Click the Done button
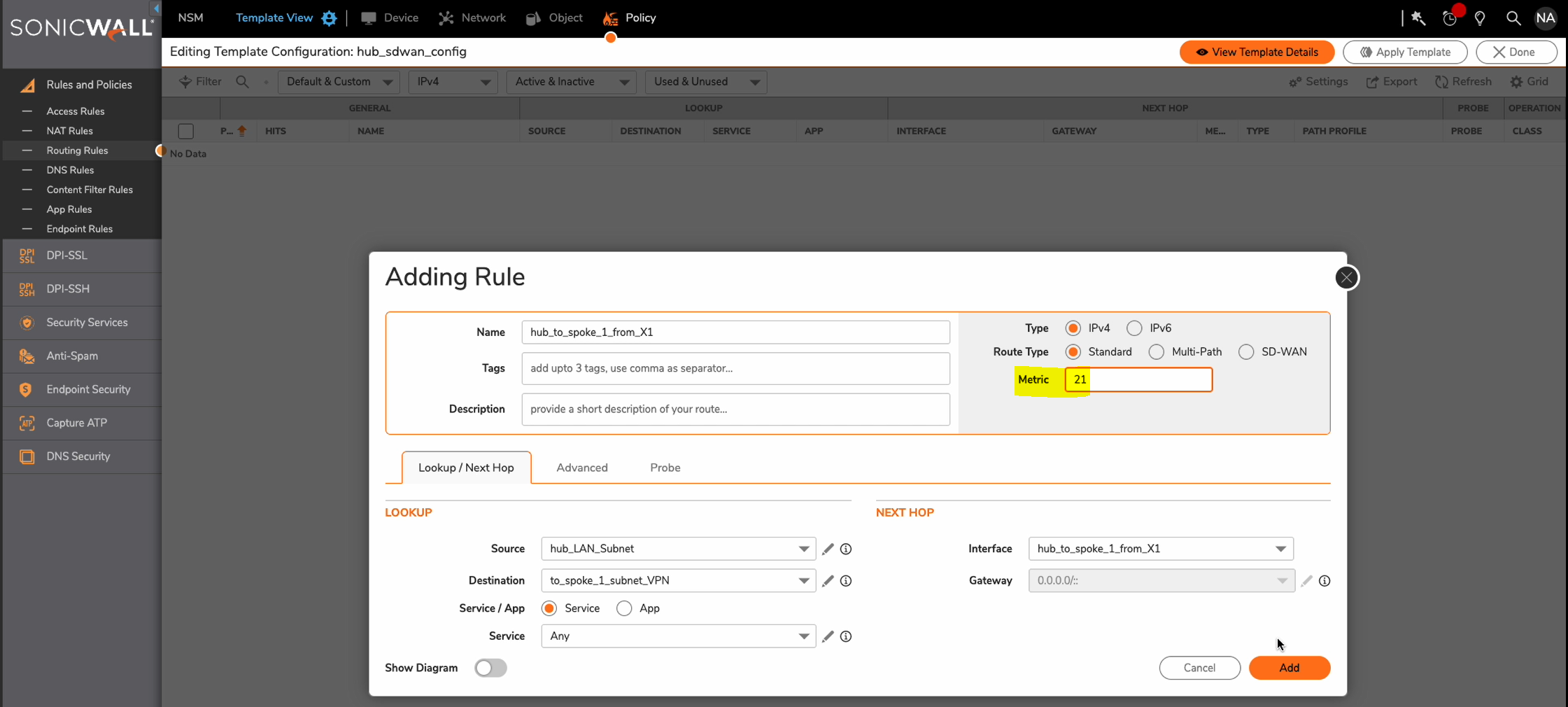Screen dimensions: 1568x707 1516,52
